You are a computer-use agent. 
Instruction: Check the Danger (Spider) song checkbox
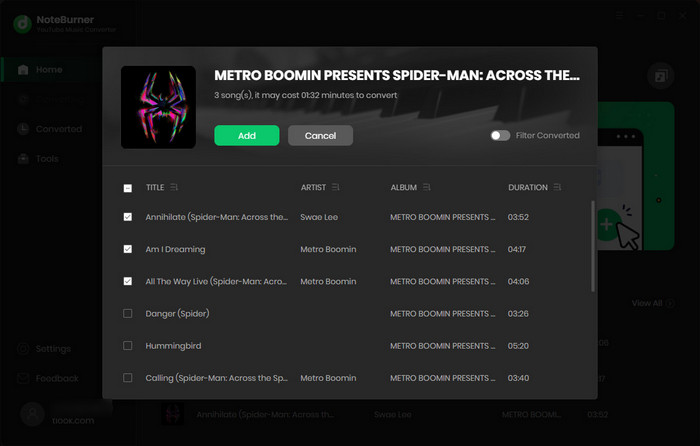click(127, 314)
